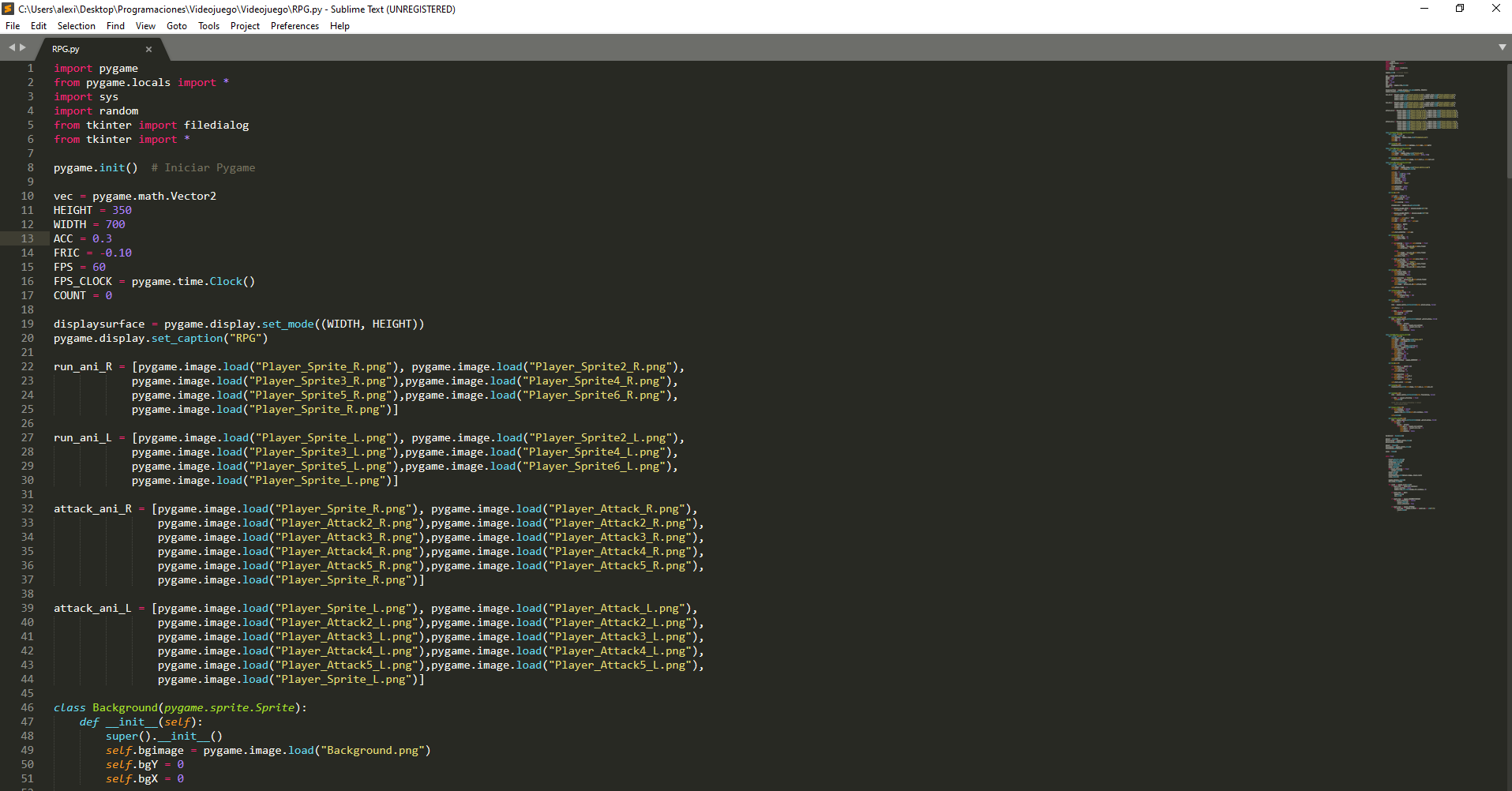Click line number 22 to select that line
The height and width of the screenshot is (791, 1512).
27,366
